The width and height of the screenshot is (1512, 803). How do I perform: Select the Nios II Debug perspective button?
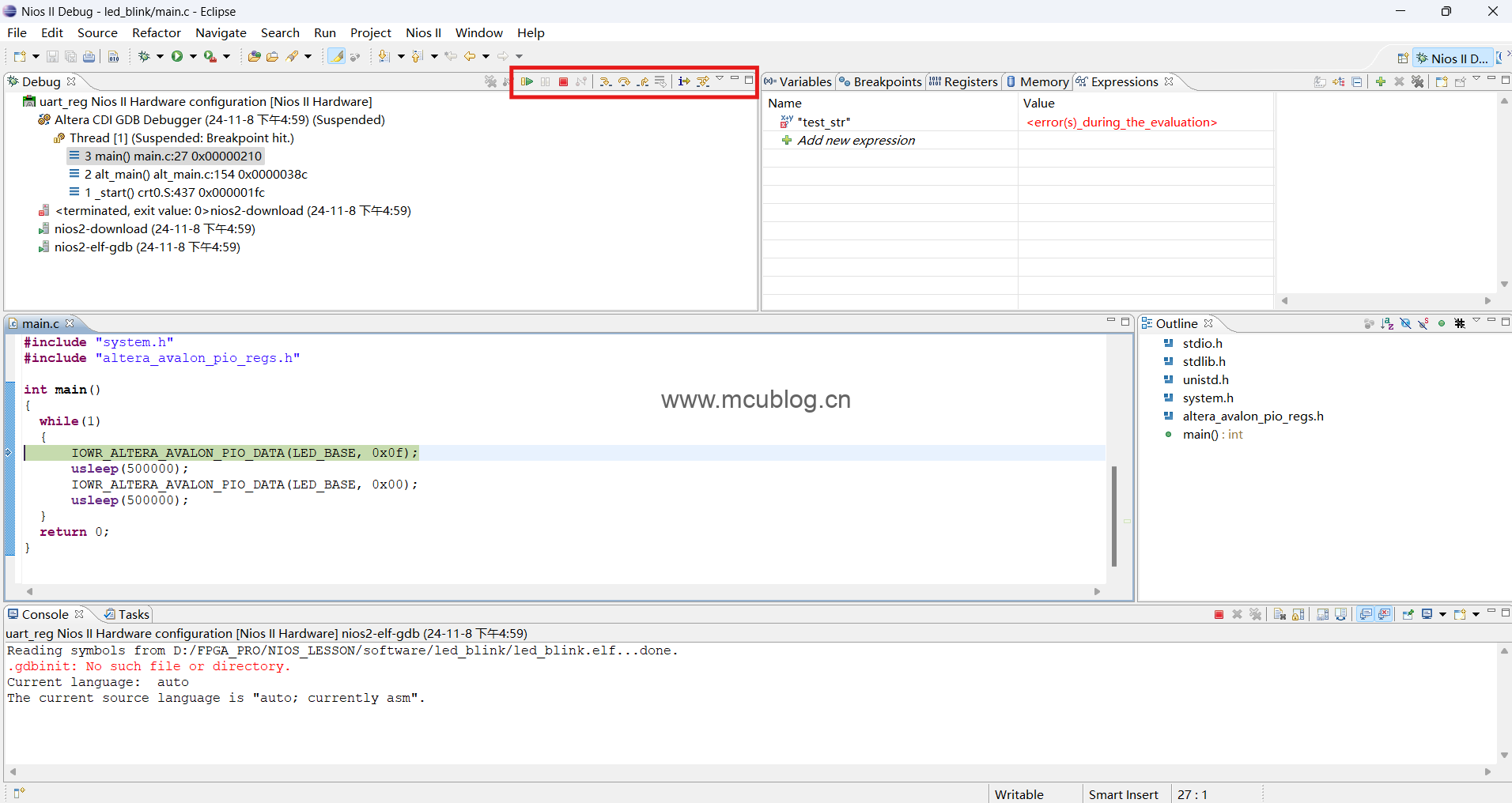[1453, 58]
